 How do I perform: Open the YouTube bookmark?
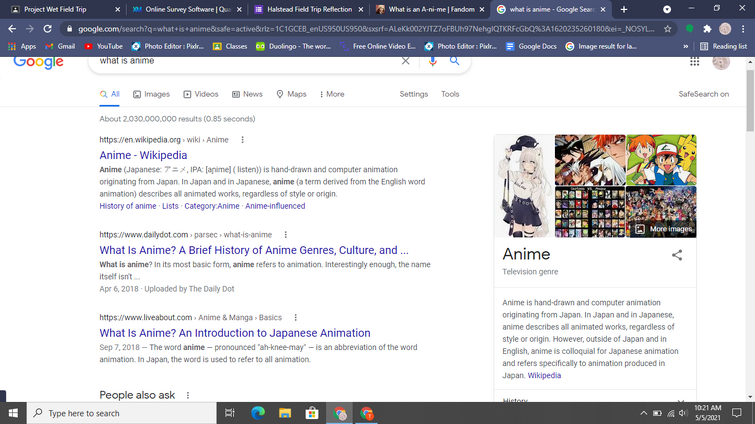pyautogui.click(x=104, y=46)
